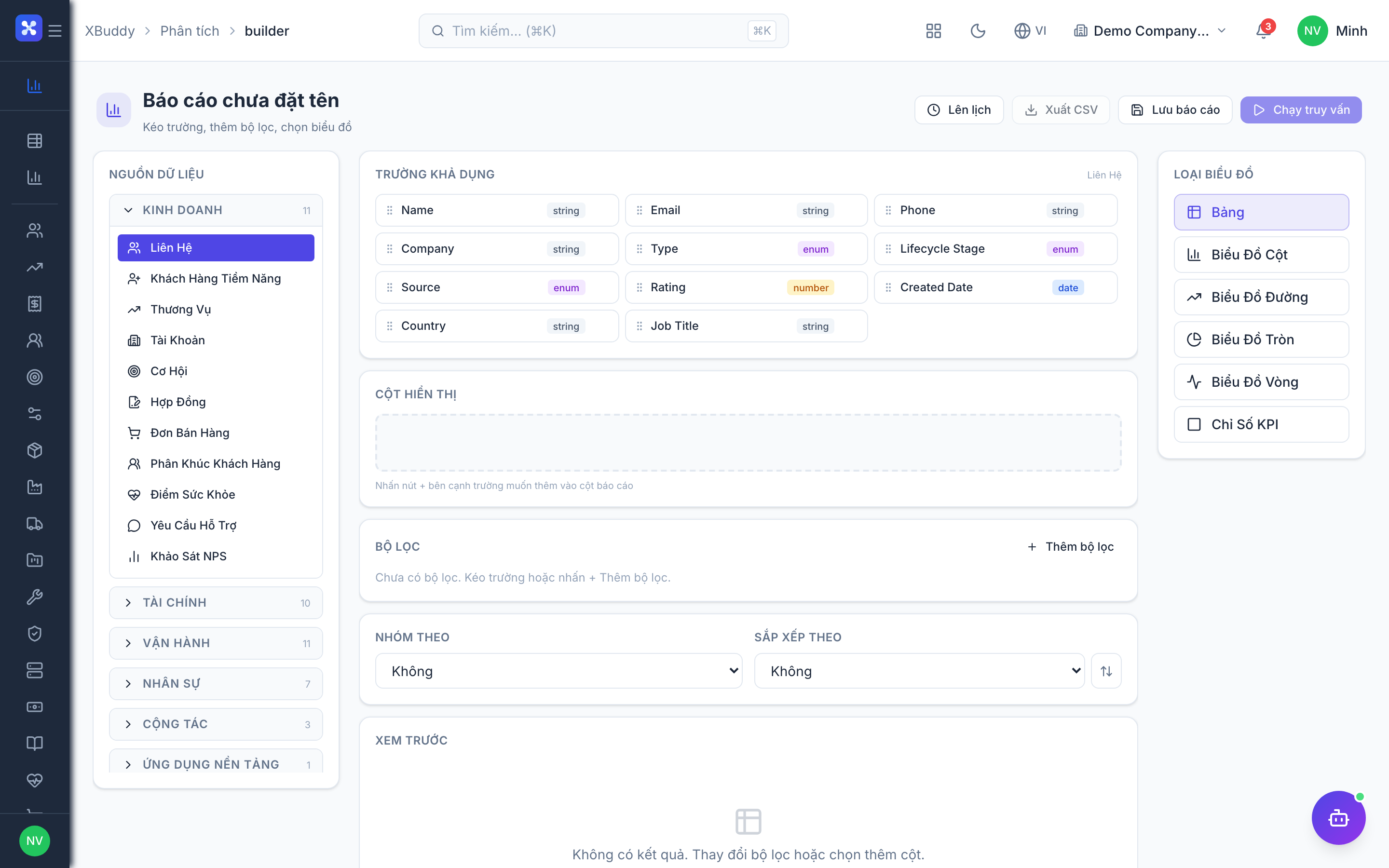The height and width of the screenshot is (868, 1389).
Task: Expand the CỘNG TÁC group
Action: point(216,724)
